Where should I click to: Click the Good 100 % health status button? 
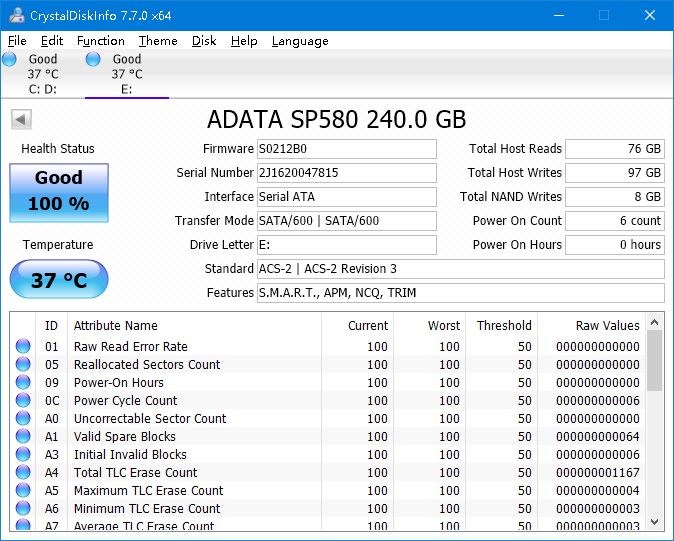tap(59, 193)
